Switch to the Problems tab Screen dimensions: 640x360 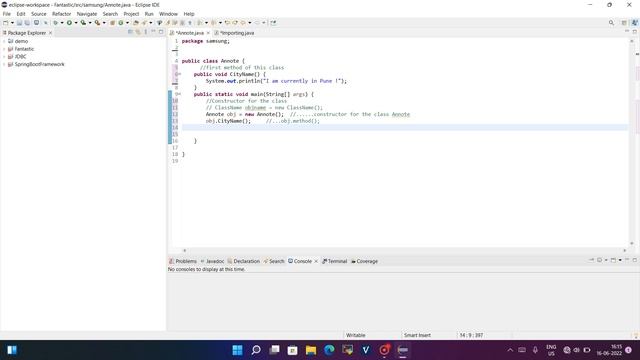(x=183, y=261)
